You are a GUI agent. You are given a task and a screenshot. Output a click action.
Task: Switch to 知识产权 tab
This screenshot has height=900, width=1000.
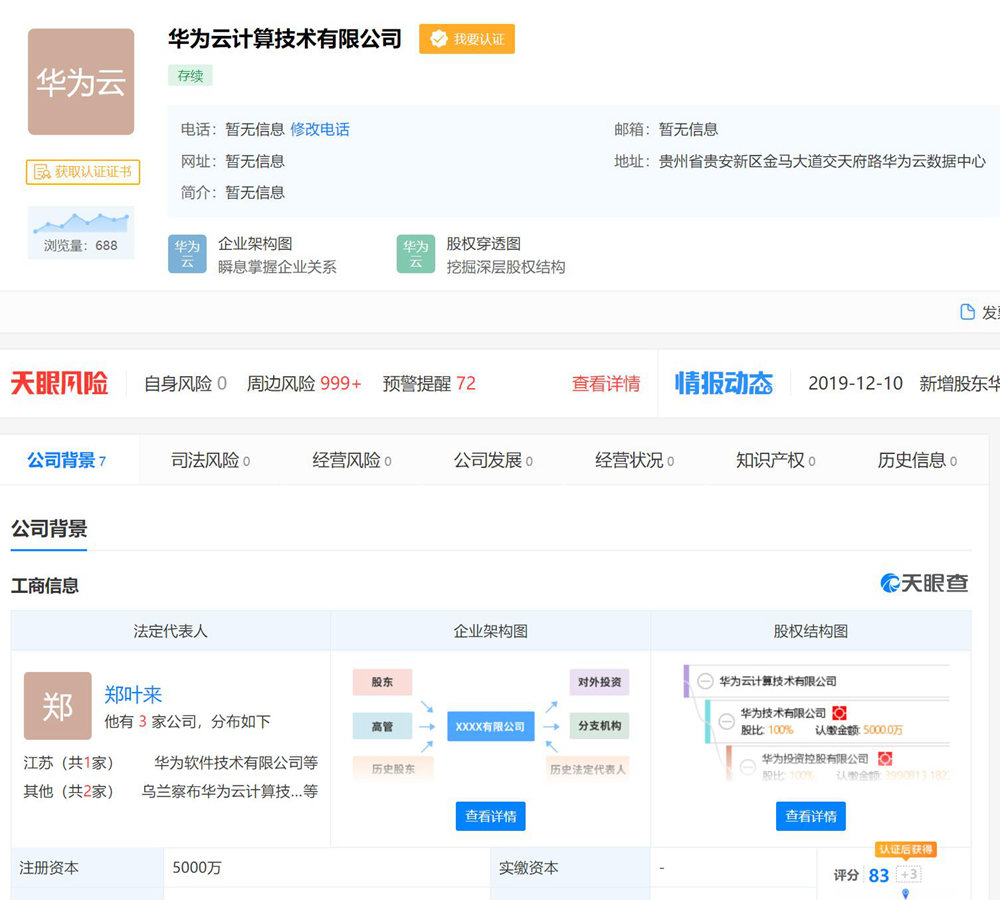pyautogui.click(x=776, y=460)
